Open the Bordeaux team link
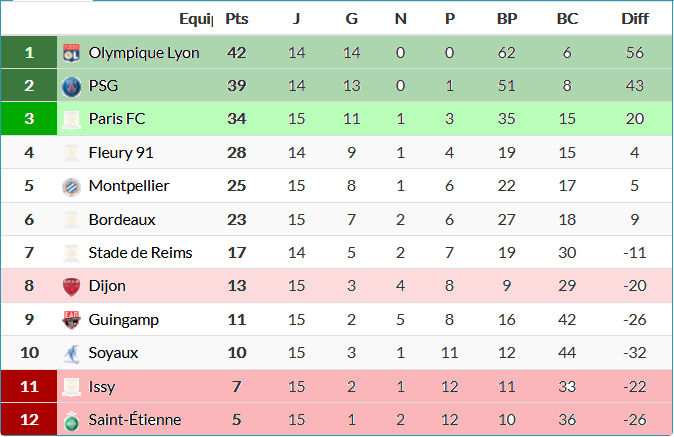Screen dimensions: 674x437 pyautogui.click(x=122, y=220)
